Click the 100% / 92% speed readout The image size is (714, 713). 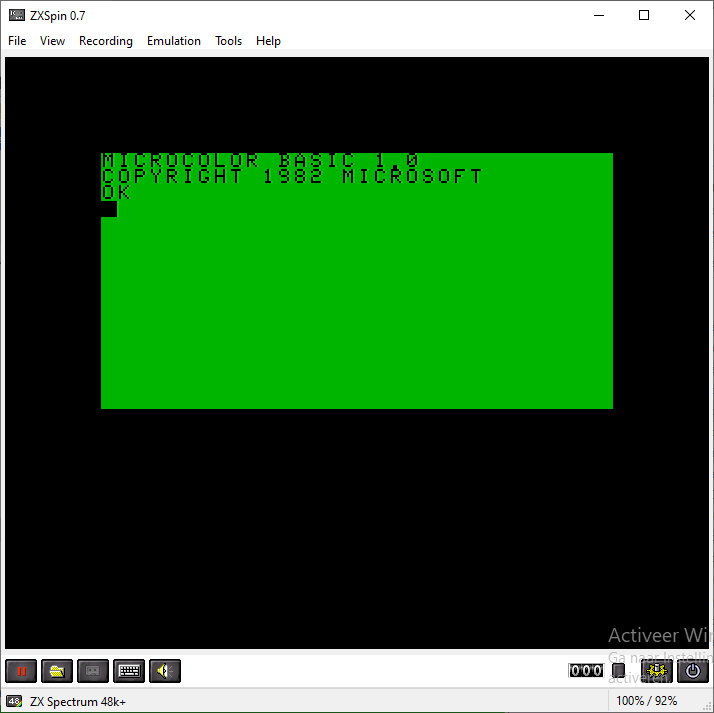click(x=646, y=701)
